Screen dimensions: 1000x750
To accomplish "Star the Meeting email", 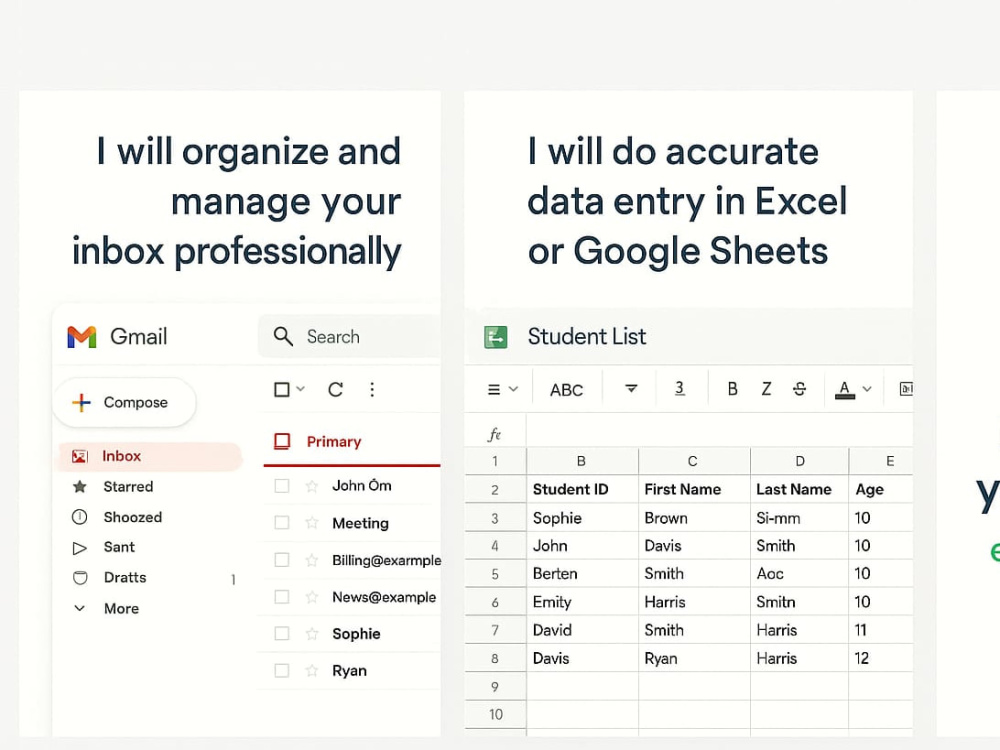I will 312,523.
